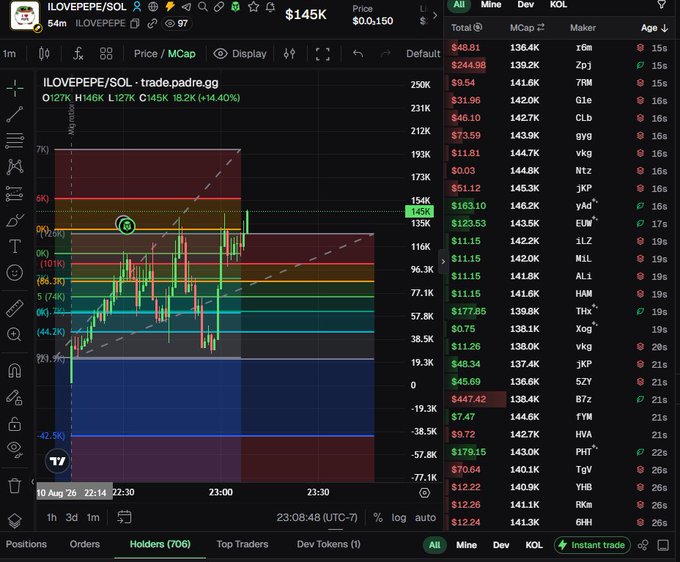The image size is (680, 562).
Task: Open the Dev Tokens (1) tab
Action: [x=328, y=544]
